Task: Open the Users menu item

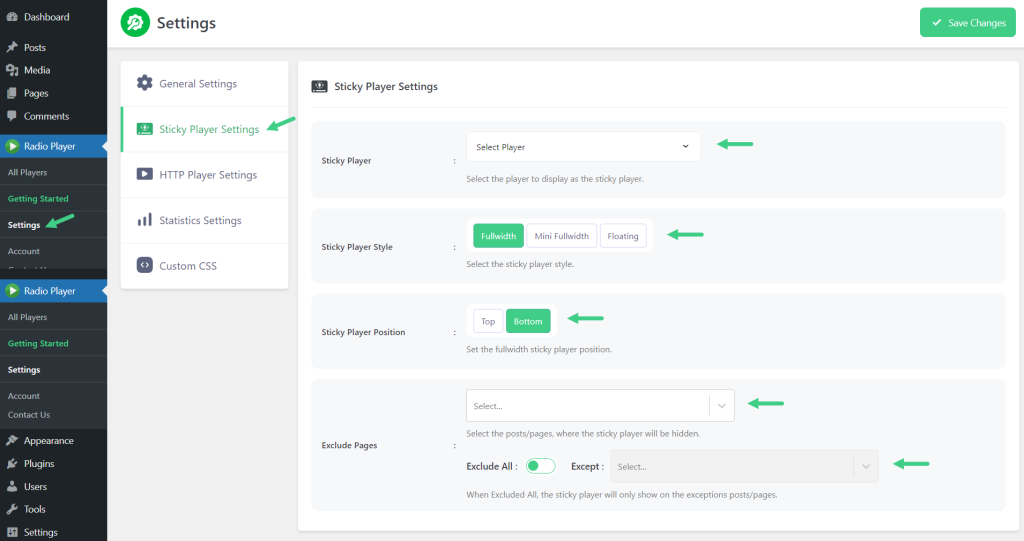Action: (x=54, y=486)
